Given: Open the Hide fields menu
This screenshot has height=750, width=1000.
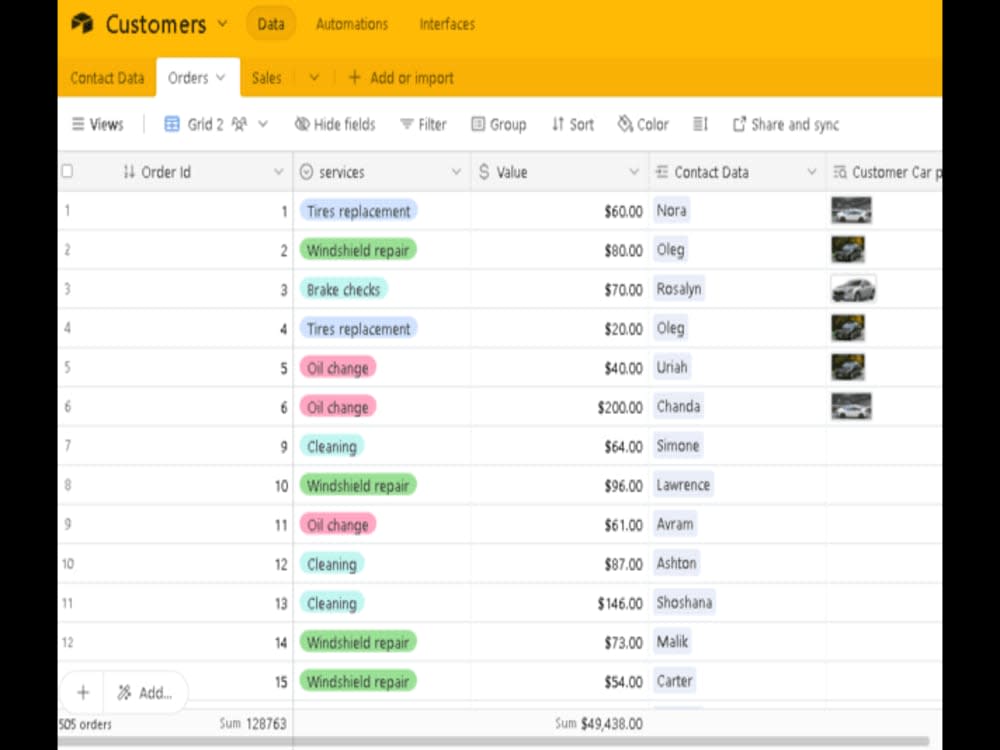Looking at the screenshot, I should tap(335, 124).
